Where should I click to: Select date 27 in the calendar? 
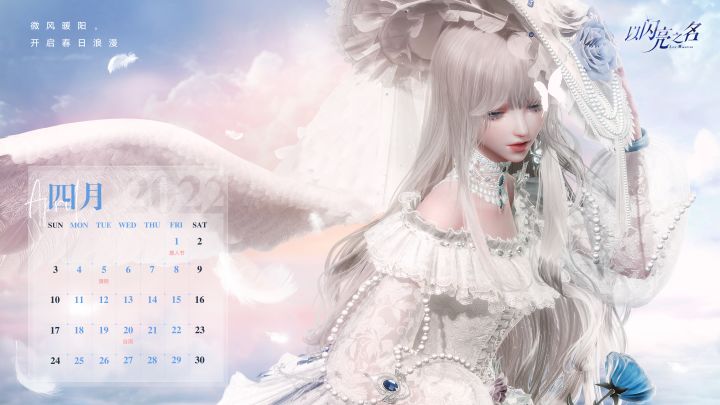[128, 360]
